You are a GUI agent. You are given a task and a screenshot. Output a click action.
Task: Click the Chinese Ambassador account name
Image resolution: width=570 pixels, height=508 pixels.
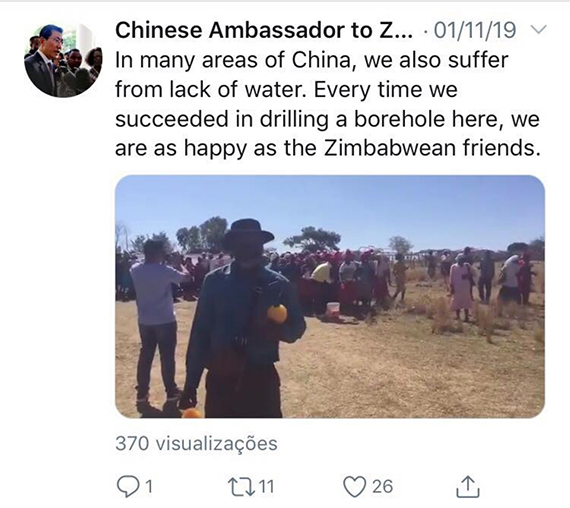(x=264, y=30)
